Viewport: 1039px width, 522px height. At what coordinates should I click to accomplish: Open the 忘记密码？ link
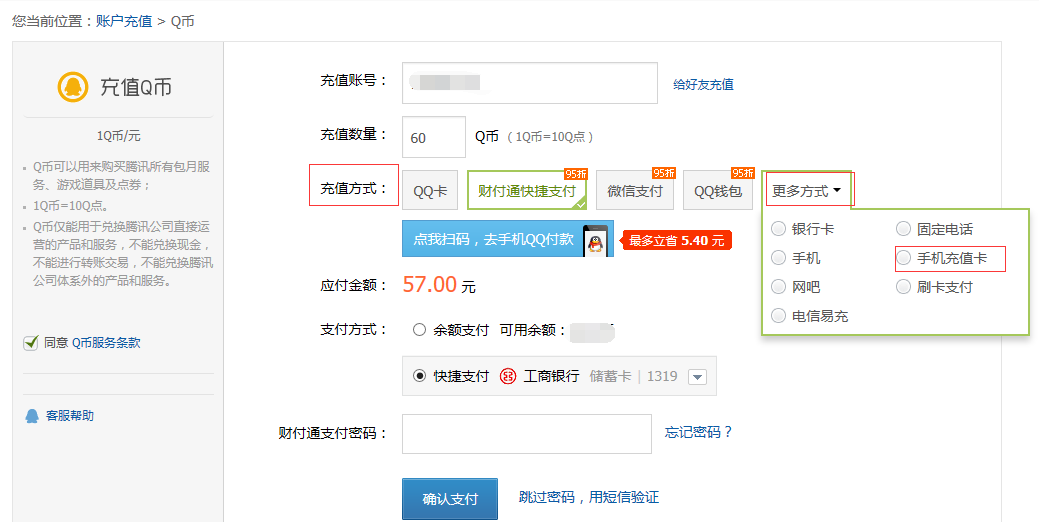(x=698, y=432)
